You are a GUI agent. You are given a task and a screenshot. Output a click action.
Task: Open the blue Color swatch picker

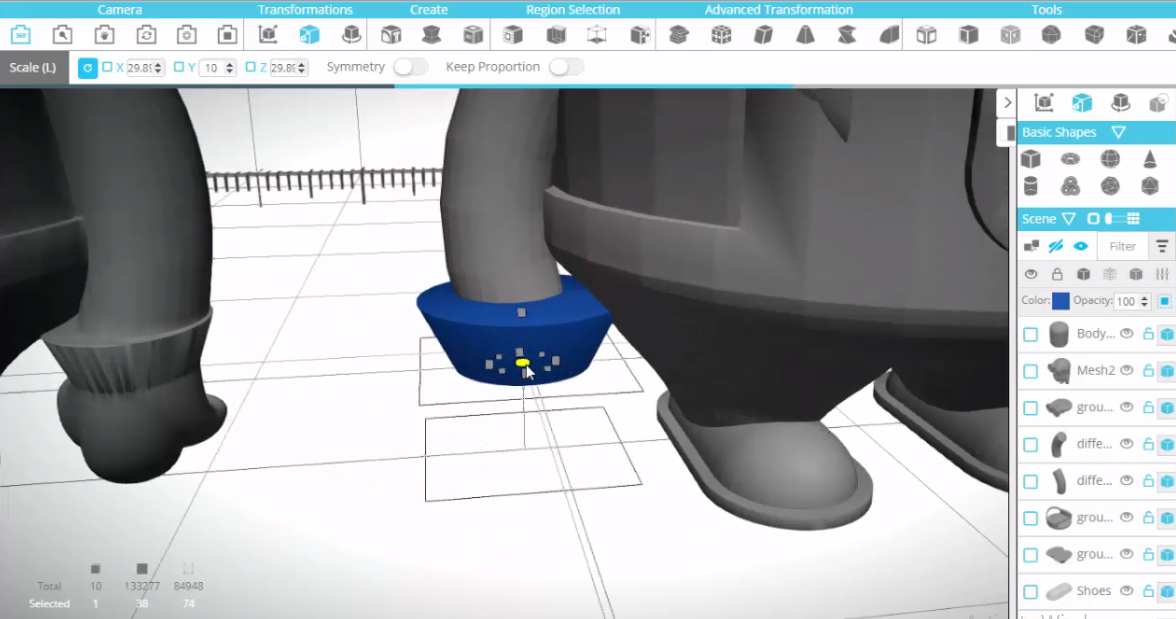coord(1060,301)
